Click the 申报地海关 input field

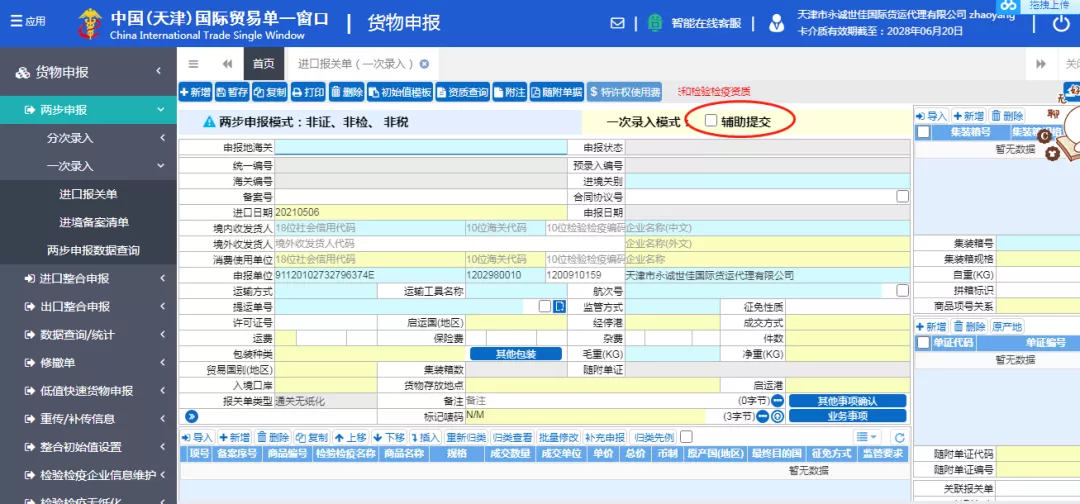pyautogui.click(x=420, y=147)
